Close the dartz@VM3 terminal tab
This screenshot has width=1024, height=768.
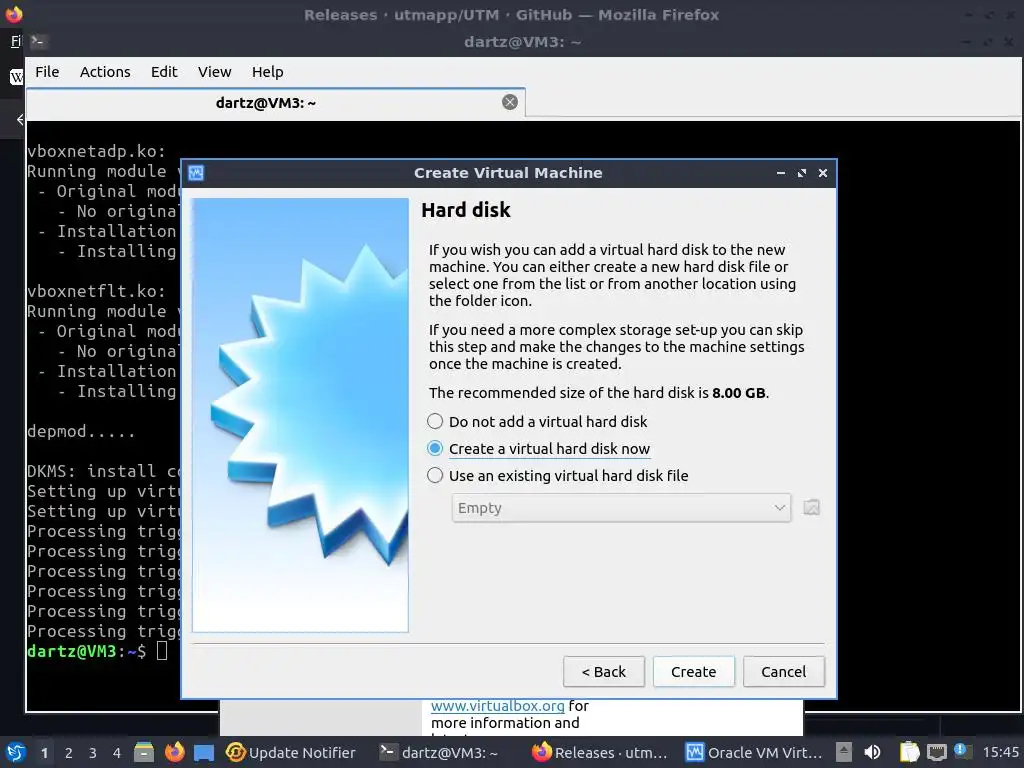pos(510,102)
